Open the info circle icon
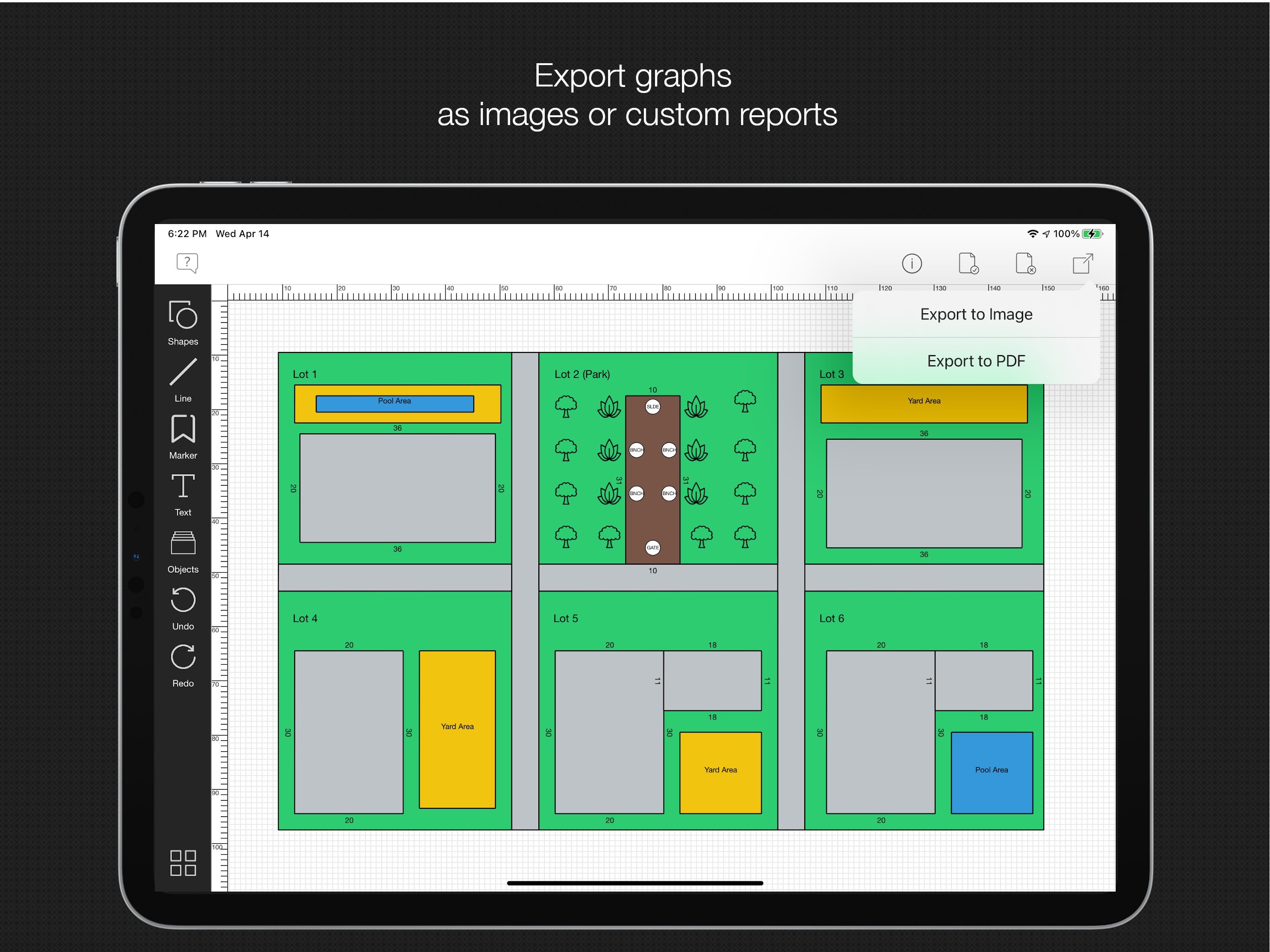This screenshot has width=1270, height=952. click(x=911, y=264)
